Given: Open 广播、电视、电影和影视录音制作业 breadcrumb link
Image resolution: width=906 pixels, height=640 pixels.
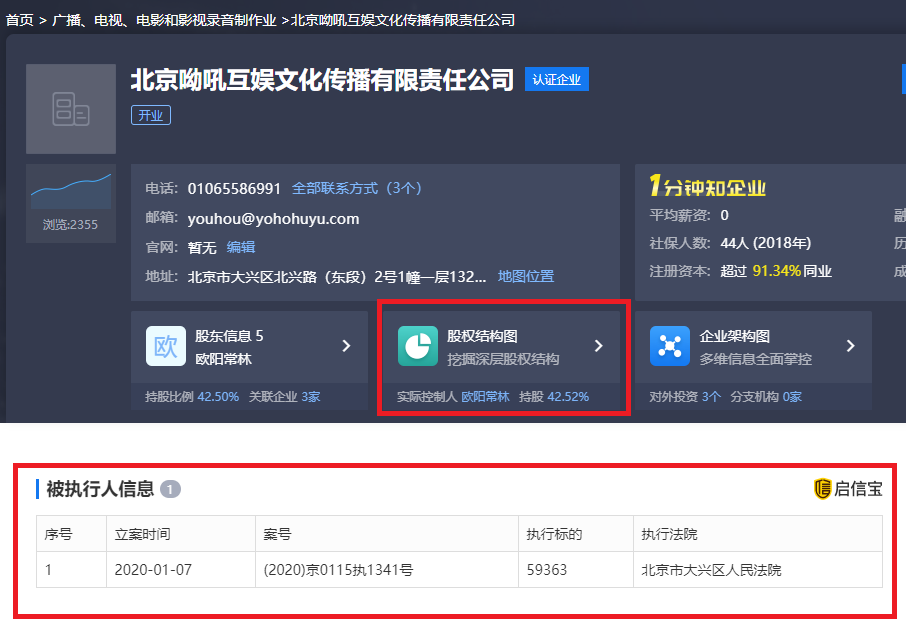Looking at the screenshot, I should click(x=165, y=20).
